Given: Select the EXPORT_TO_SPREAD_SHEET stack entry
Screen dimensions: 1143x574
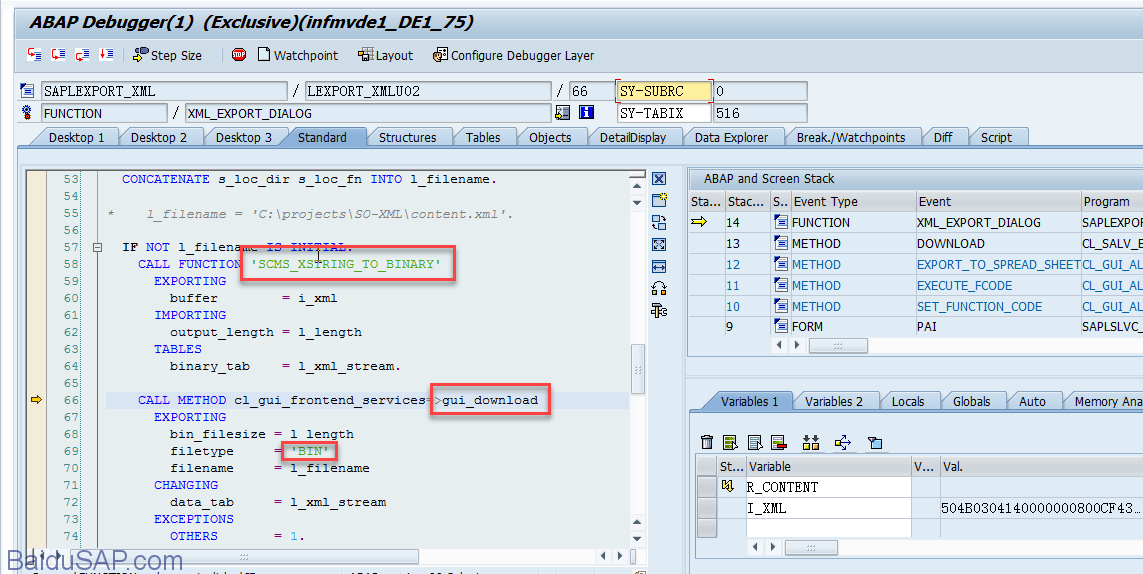Looking at the screenshot, I should pos(998,265).
